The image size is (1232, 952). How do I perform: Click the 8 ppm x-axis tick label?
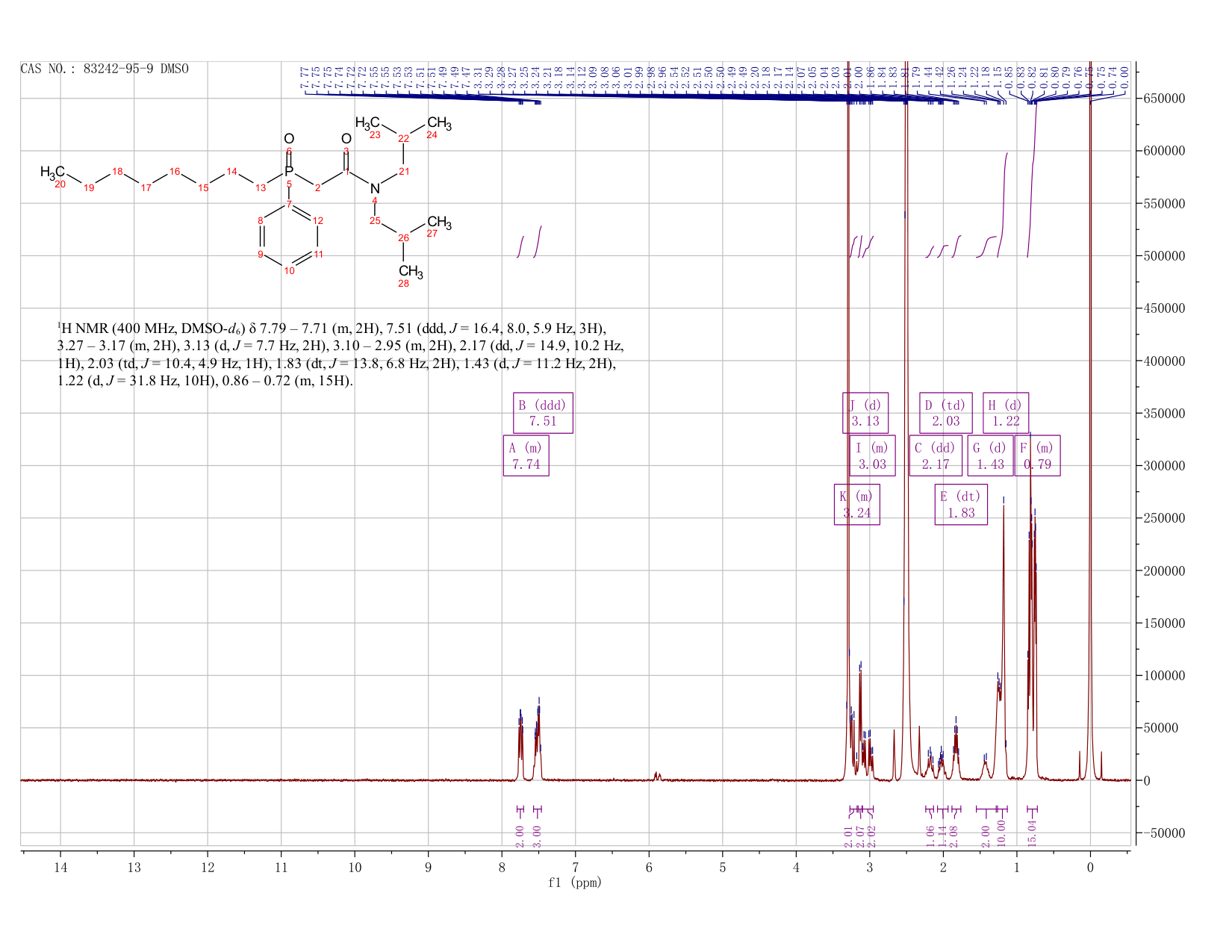[x=502, y=867]
